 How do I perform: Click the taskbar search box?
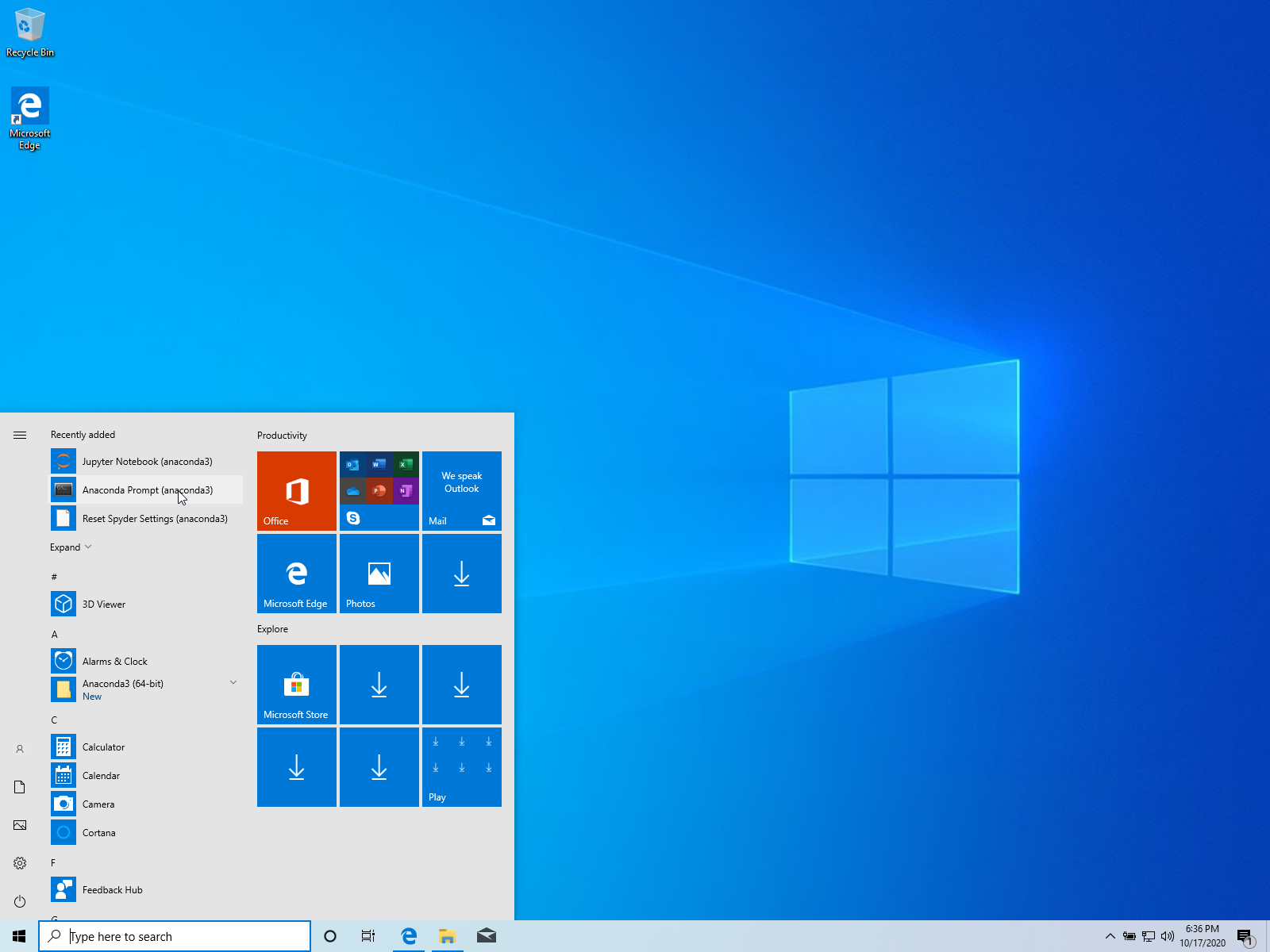[175, 936]
